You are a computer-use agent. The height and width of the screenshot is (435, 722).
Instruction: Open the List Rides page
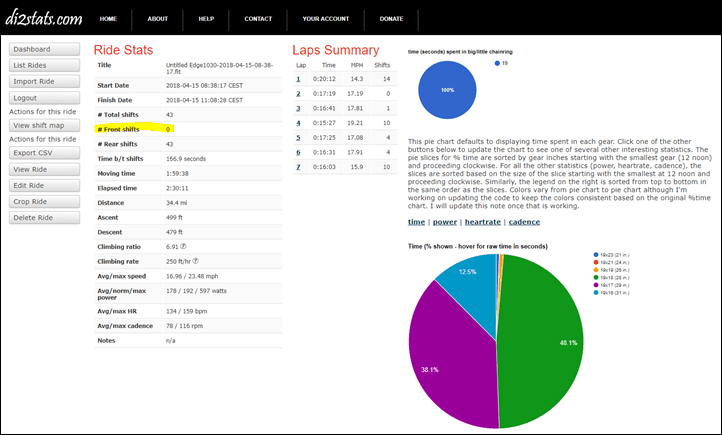[x=44, y=65]
